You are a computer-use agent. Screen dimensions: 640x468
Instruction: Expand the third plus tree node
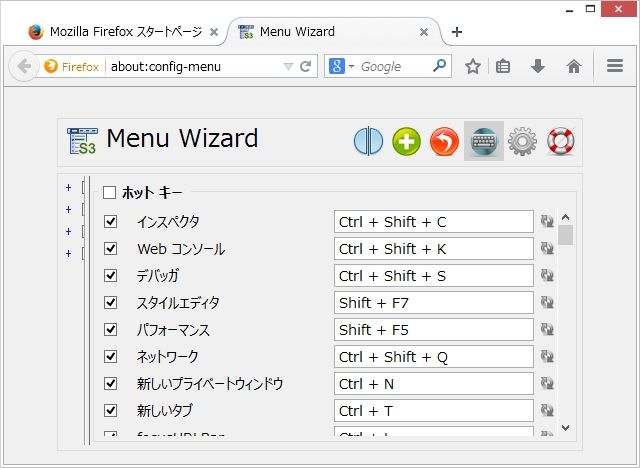pos(69,231)
